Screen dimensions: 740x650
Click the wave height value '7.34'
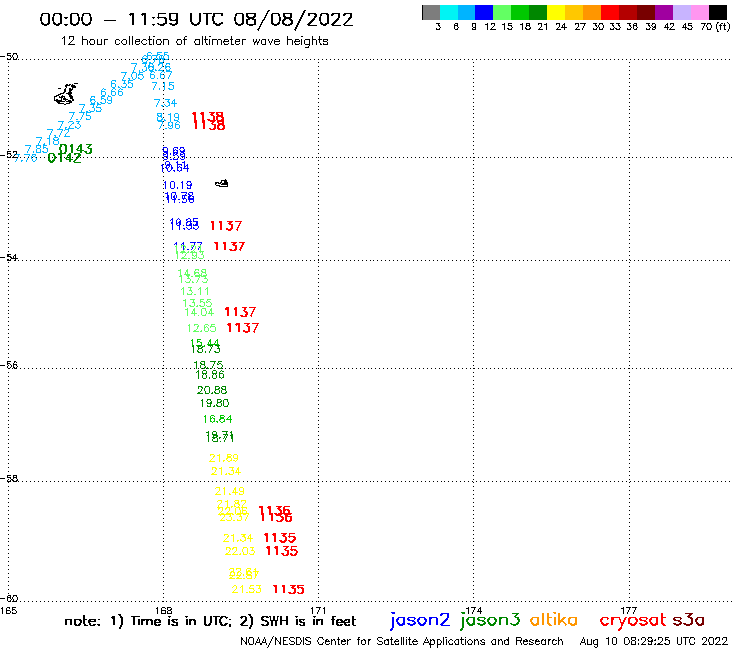pos(165,103)
